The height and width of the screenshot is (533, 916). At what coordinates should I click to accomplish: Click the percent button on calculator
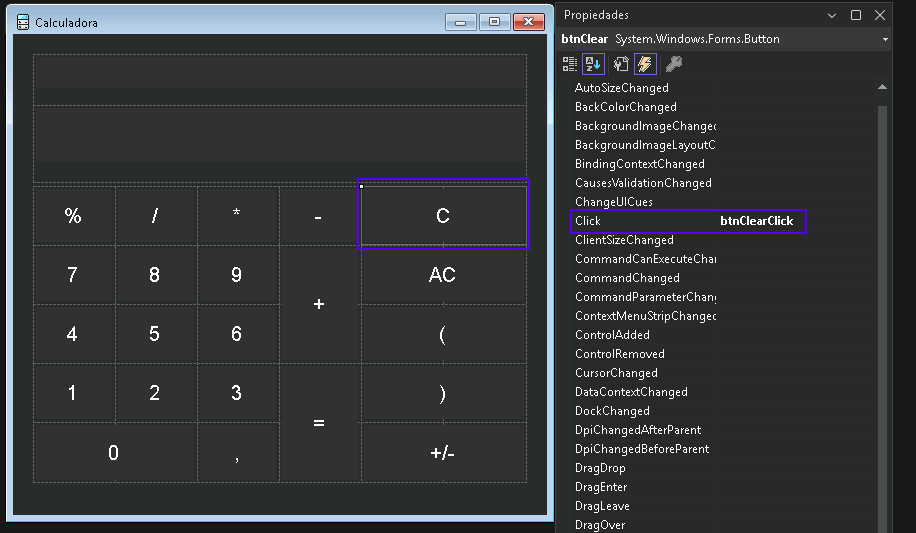click(74, 216)
